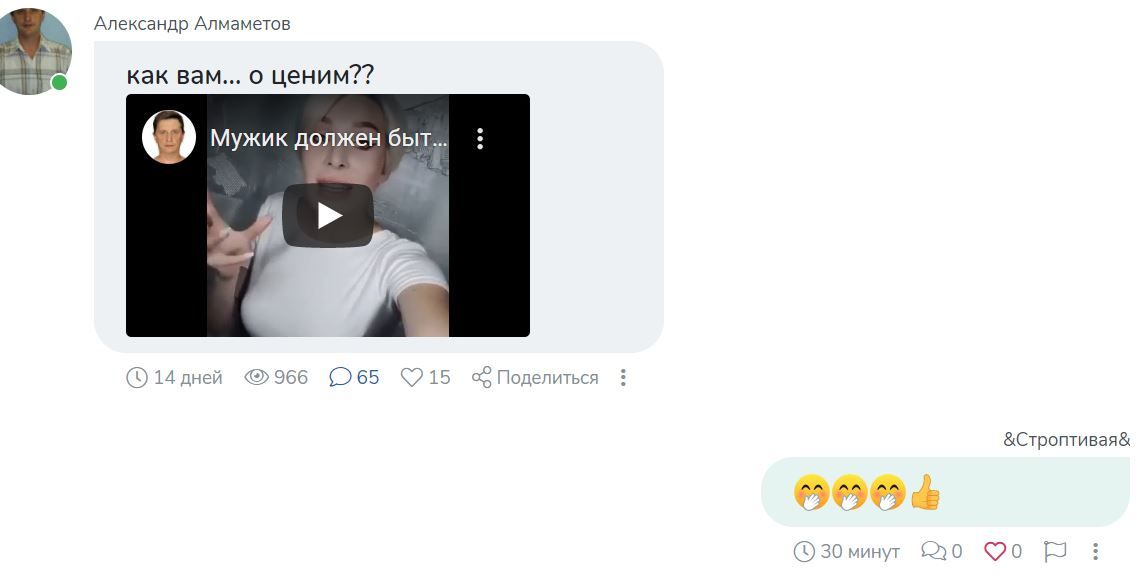Open the three-dot menu on the comment
The height and width of the screenshot is (584, 1139).
pos(1095,551)
